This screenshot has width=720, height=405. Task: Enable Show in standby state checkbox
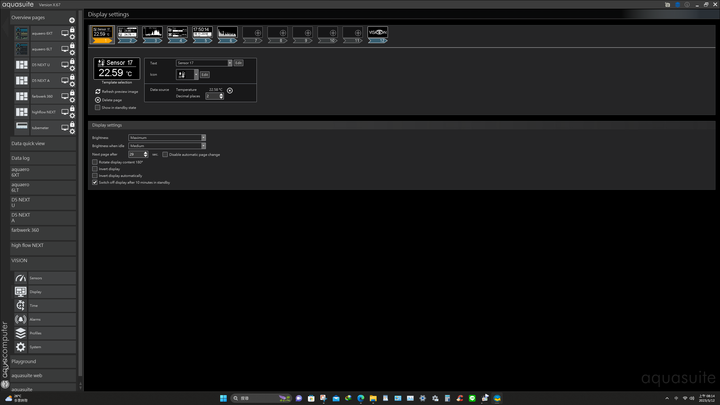click(97, 107)
